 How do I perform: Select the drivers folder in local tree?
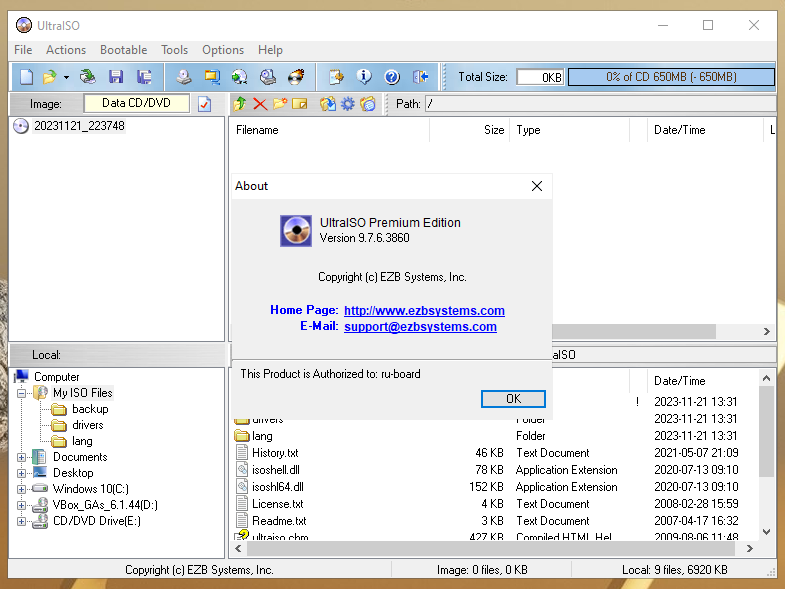pos(88,425)
